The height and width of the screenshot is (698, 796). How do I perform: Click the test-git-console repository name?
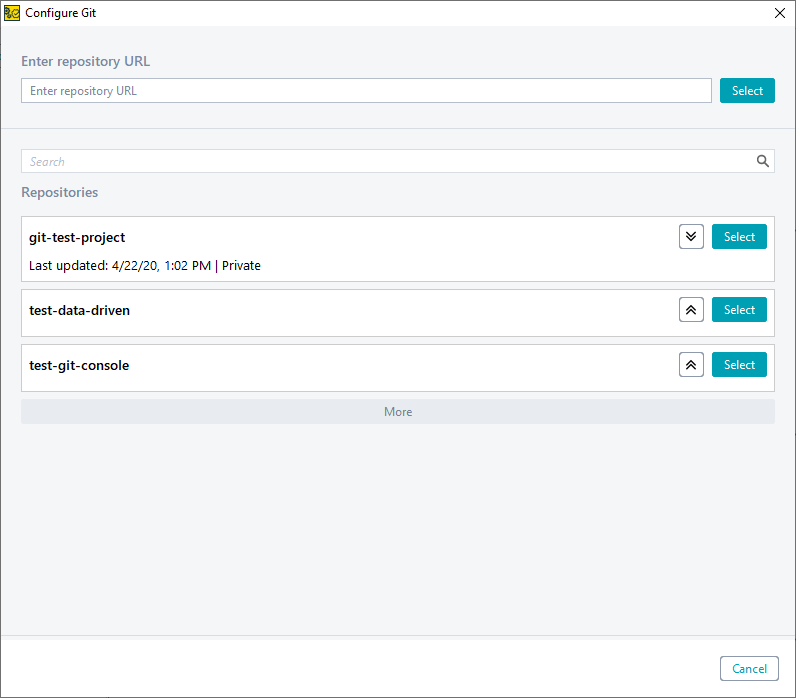tap(79, 365)
